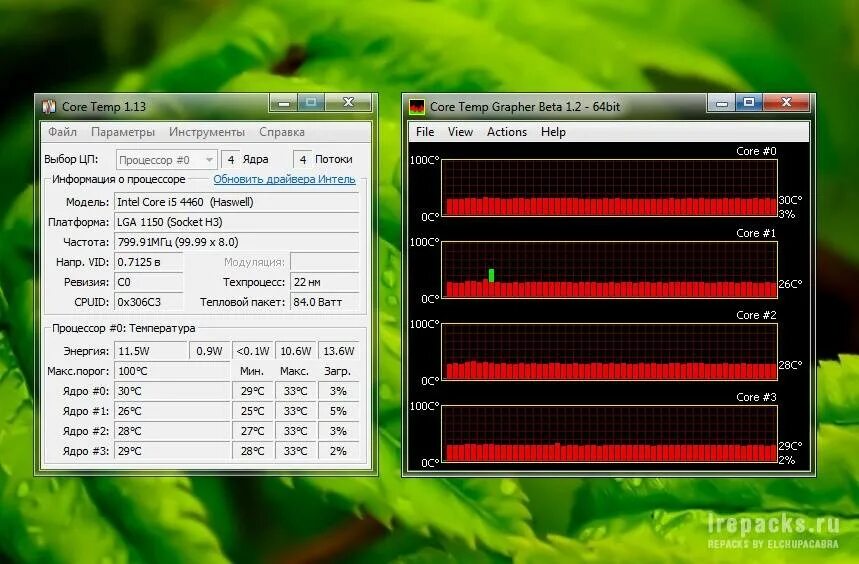Close the Core Temp 1.13 window
Viewport: 859px width, 564px height.
tap(348, 102)
